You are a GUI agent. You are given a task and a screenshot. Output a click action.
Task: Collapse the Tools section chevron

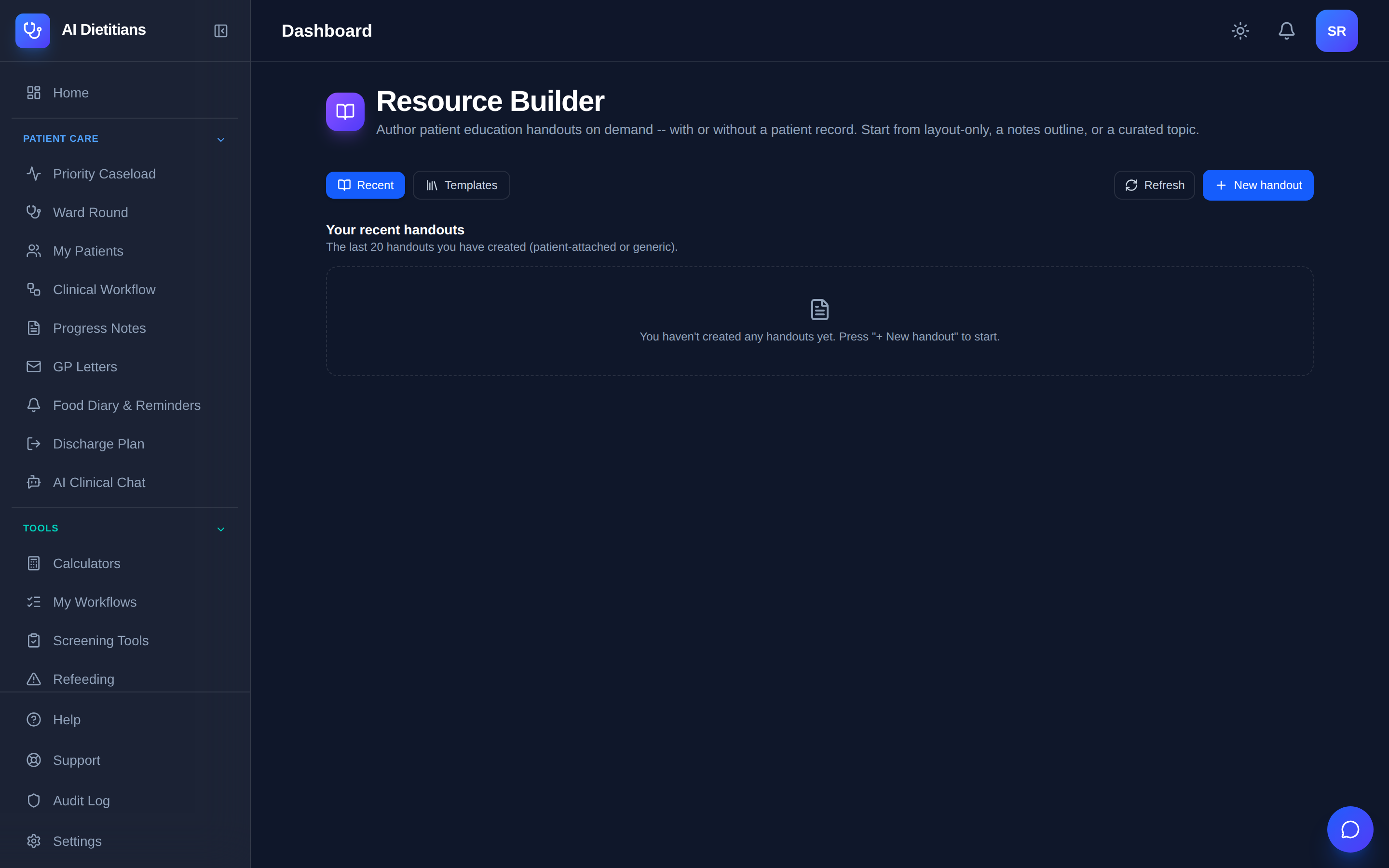tap(221, 529)
